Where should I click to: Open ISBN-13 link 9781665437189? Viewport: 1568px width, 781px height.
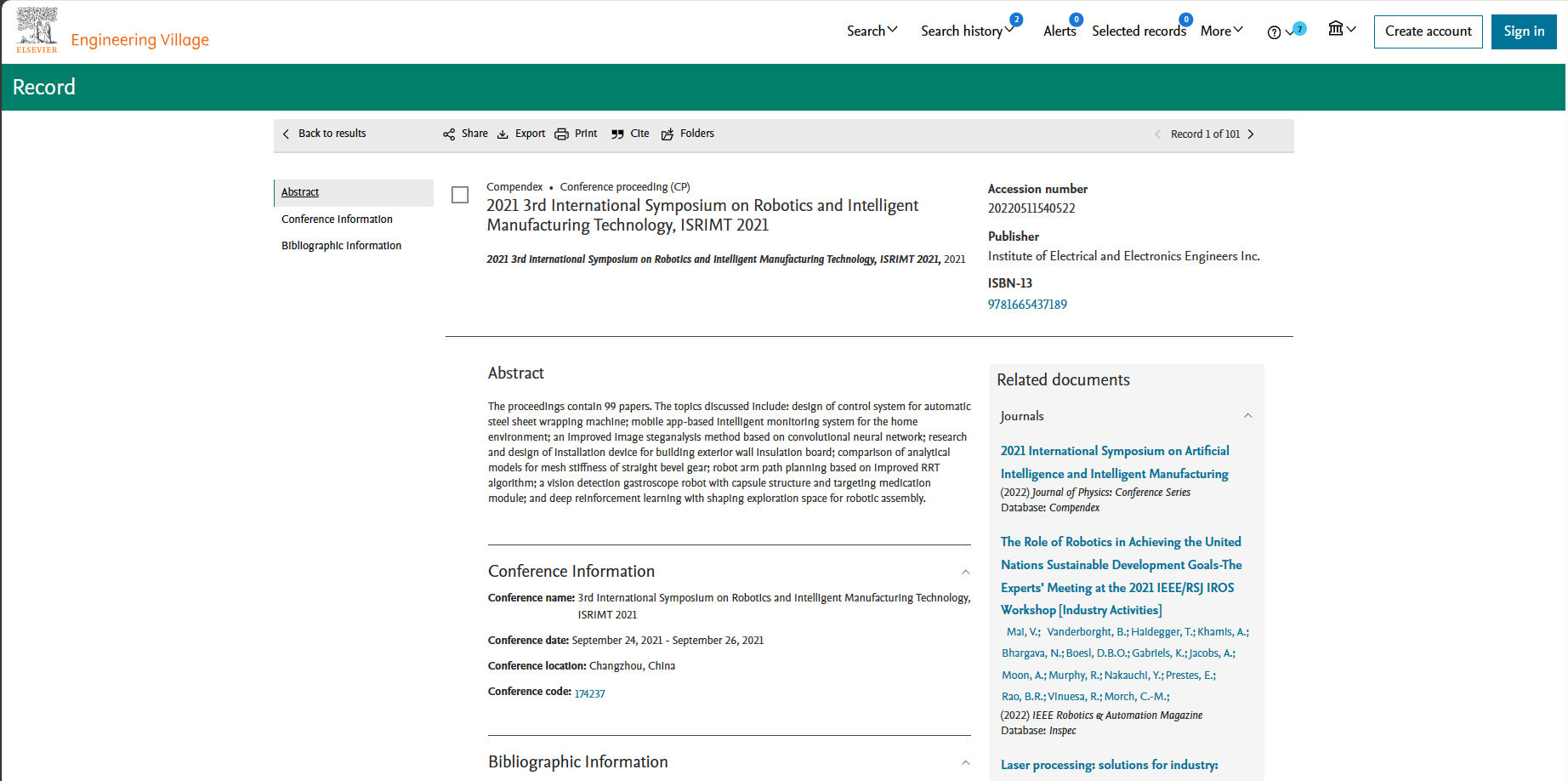pyautogui.click(x=1027, y=305)
